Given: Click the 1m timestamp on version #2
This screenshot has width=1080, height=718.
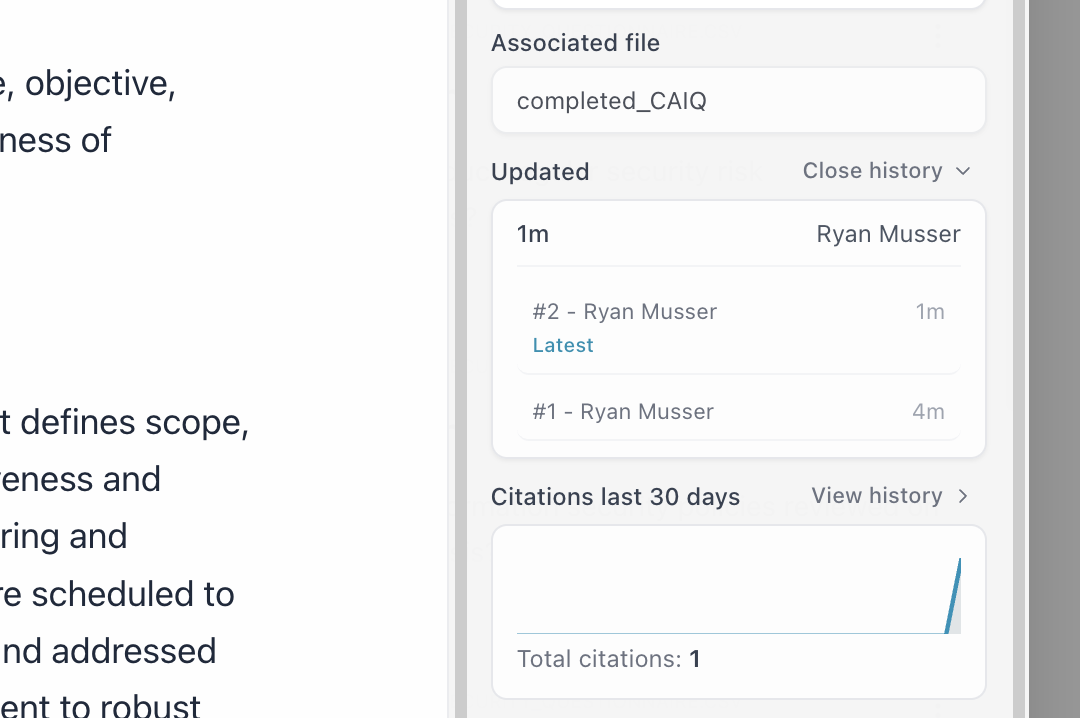Looking at the screenshot, I should 930,311.
